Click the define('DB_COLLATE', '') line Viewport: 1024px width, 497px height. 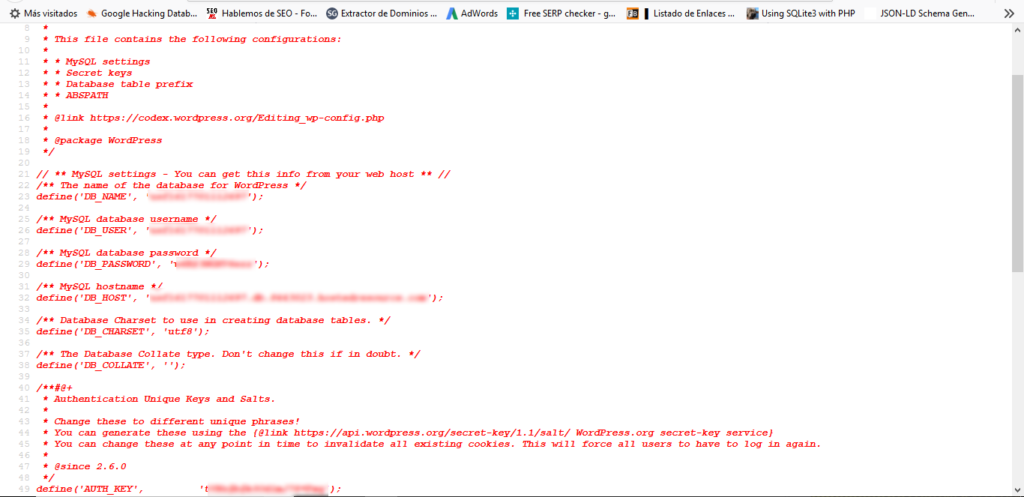click(x=111, y=365)
